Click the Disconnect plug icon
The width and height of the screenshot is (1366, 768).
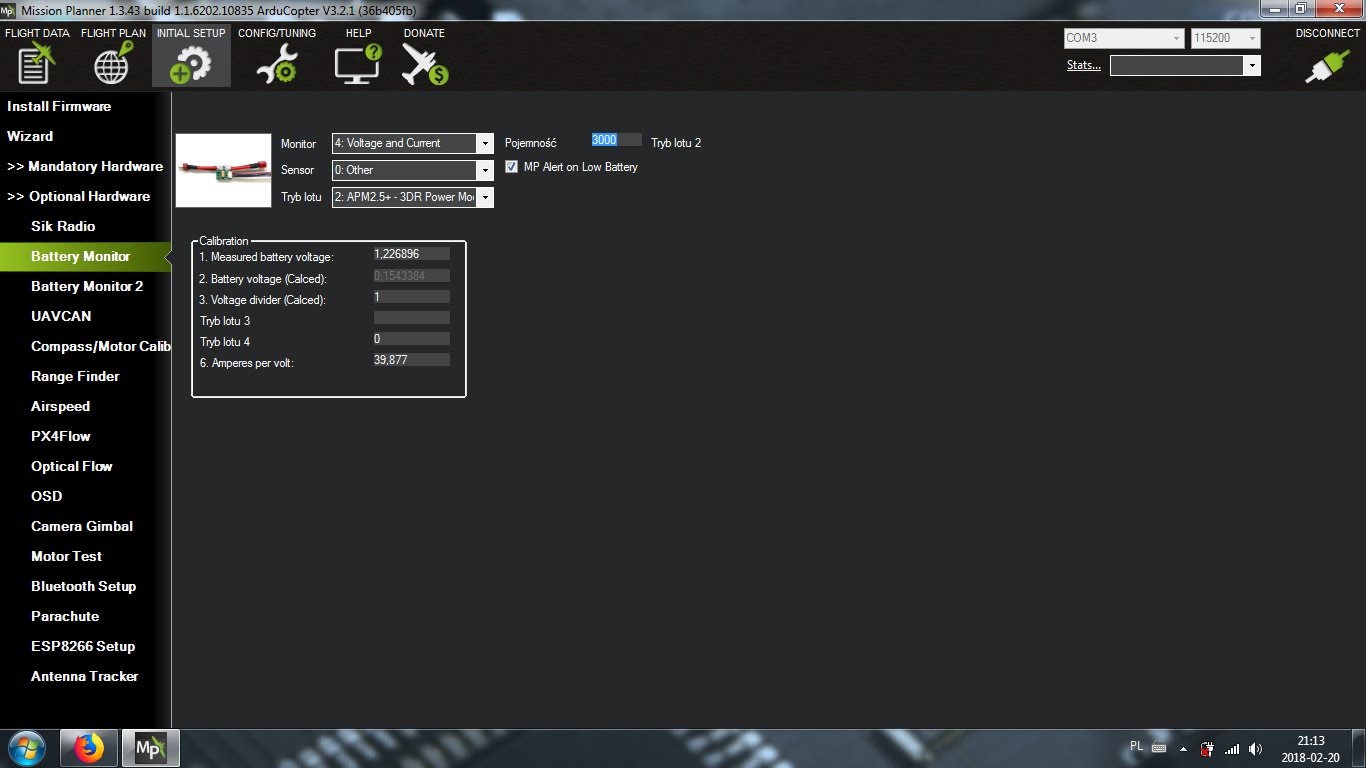coord(1327,65)
